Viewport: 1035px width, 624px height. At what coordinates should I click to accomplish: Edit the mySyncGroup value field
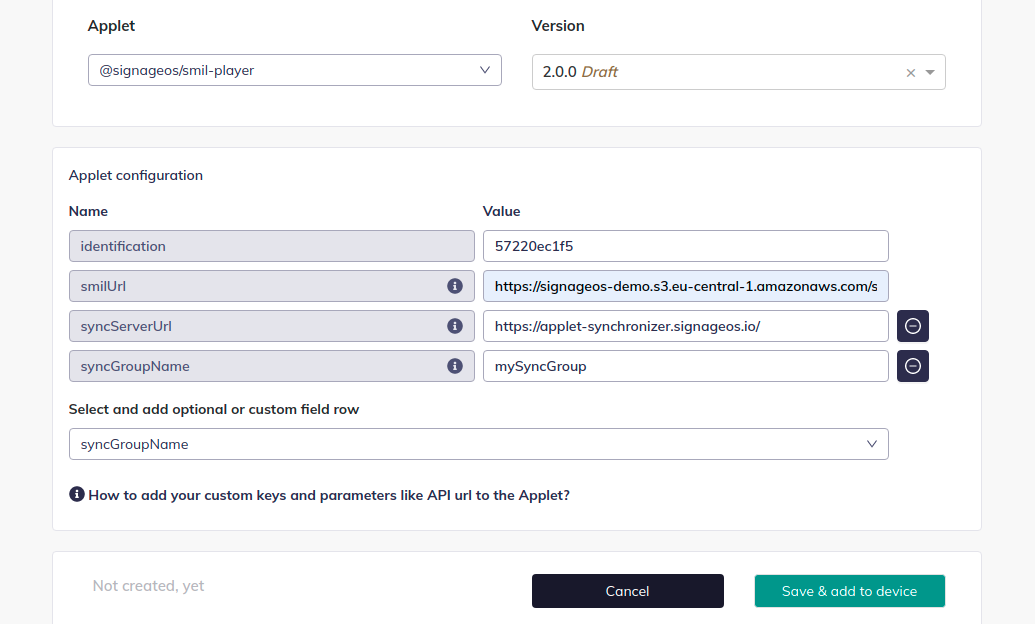(687, 365)
